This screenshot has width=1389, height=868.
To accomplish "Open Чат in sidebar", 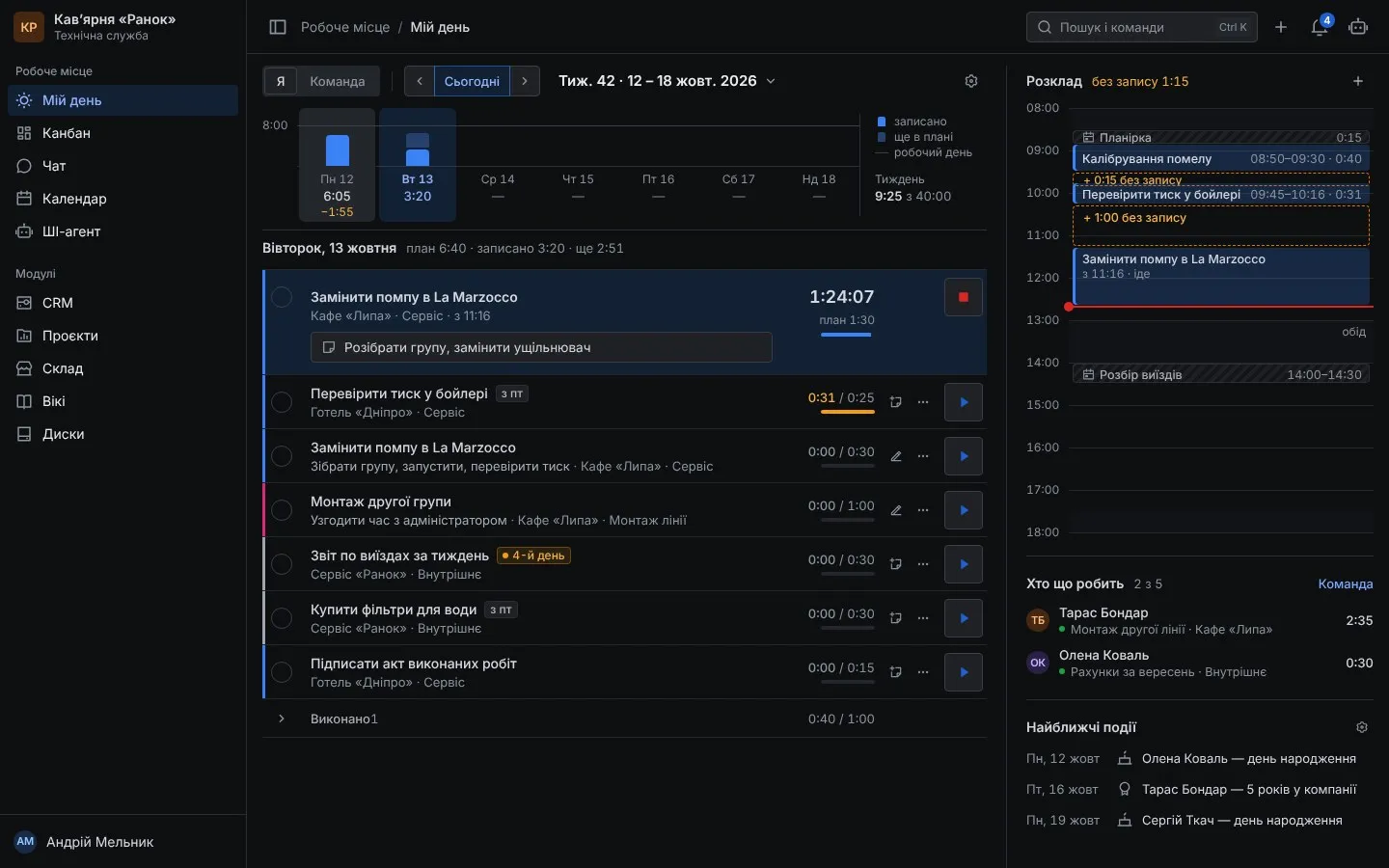I will (123, 166).
